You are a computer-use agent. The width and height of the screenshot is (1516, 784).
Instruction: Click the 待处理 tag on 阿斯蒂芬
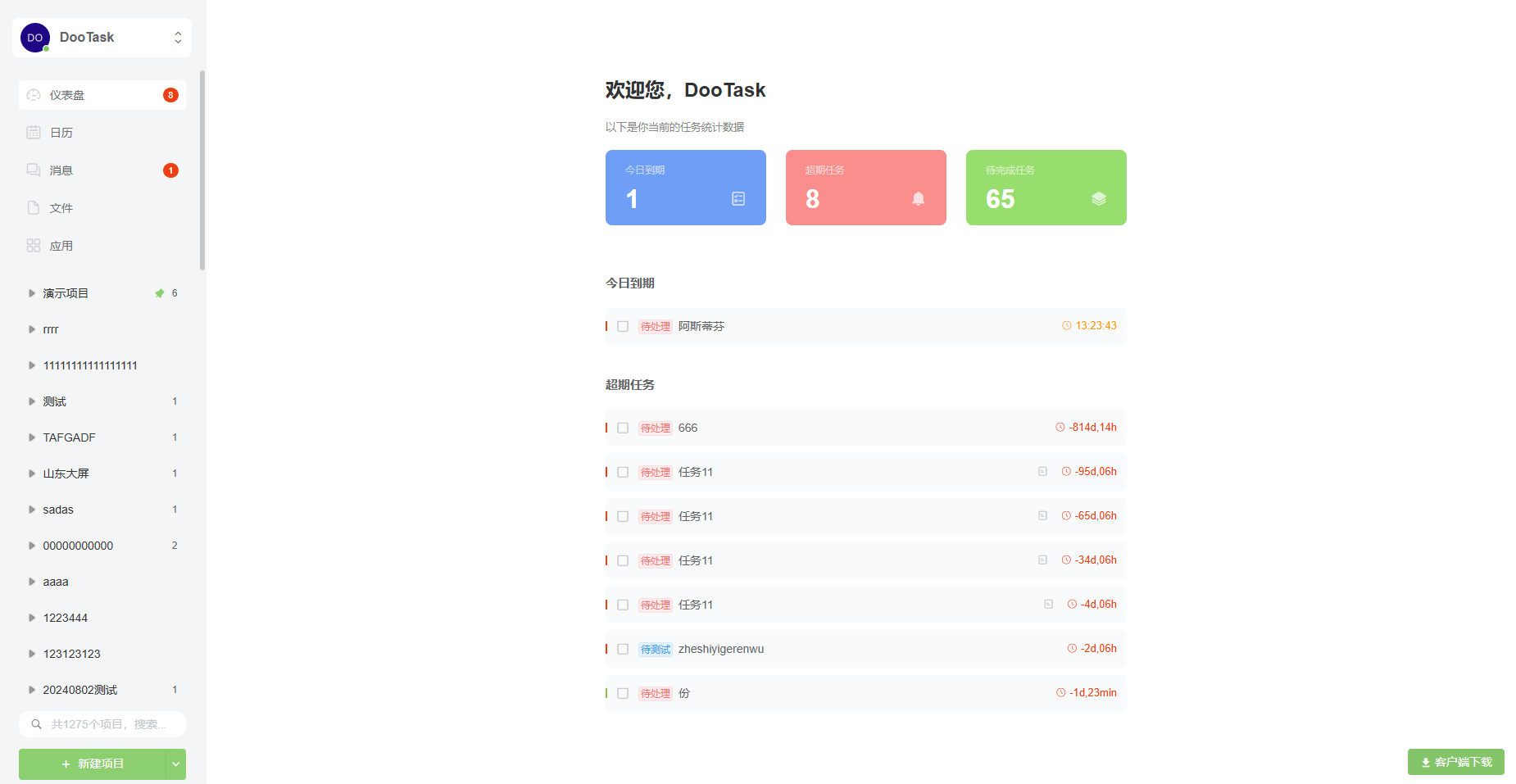(x=656, y=326)
